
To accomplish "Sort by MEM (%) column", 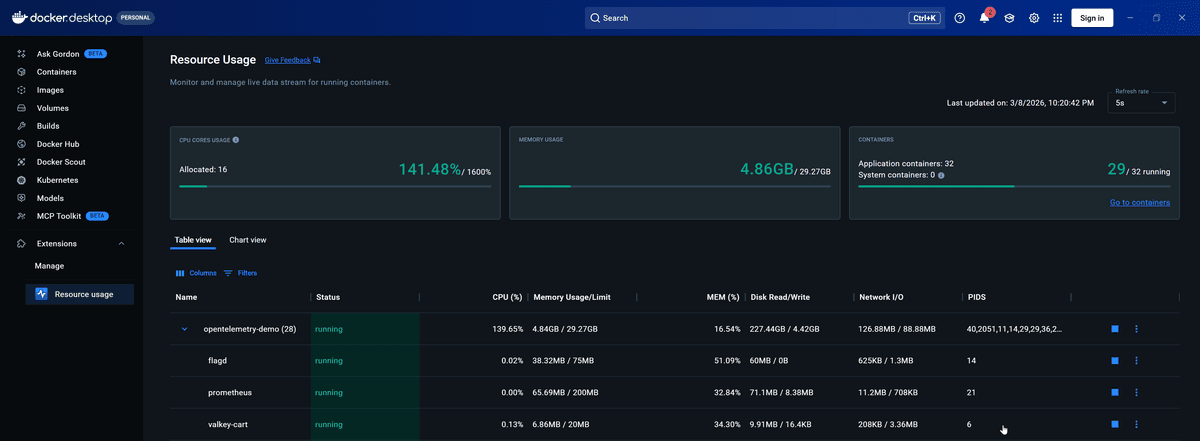I will (723, 297).
